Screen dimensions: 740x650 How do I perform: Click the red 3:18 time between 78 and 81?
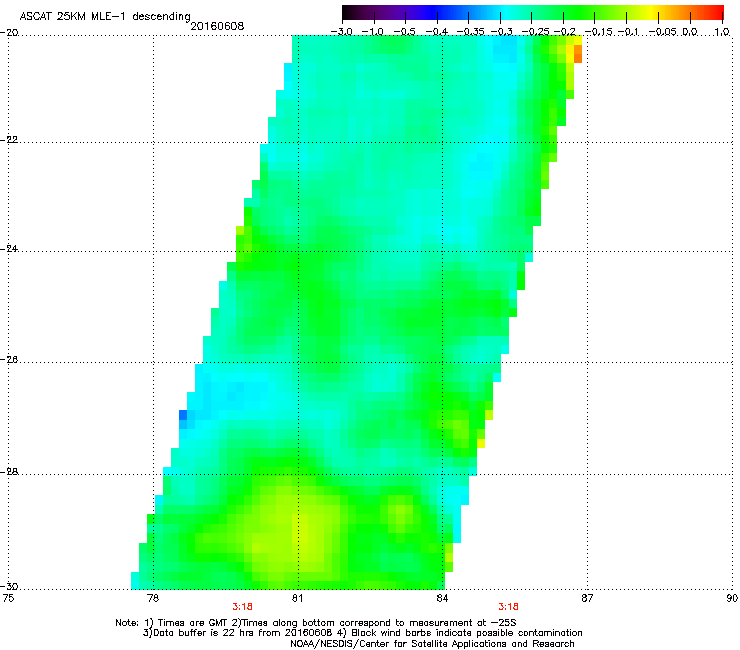pos(243,607)
